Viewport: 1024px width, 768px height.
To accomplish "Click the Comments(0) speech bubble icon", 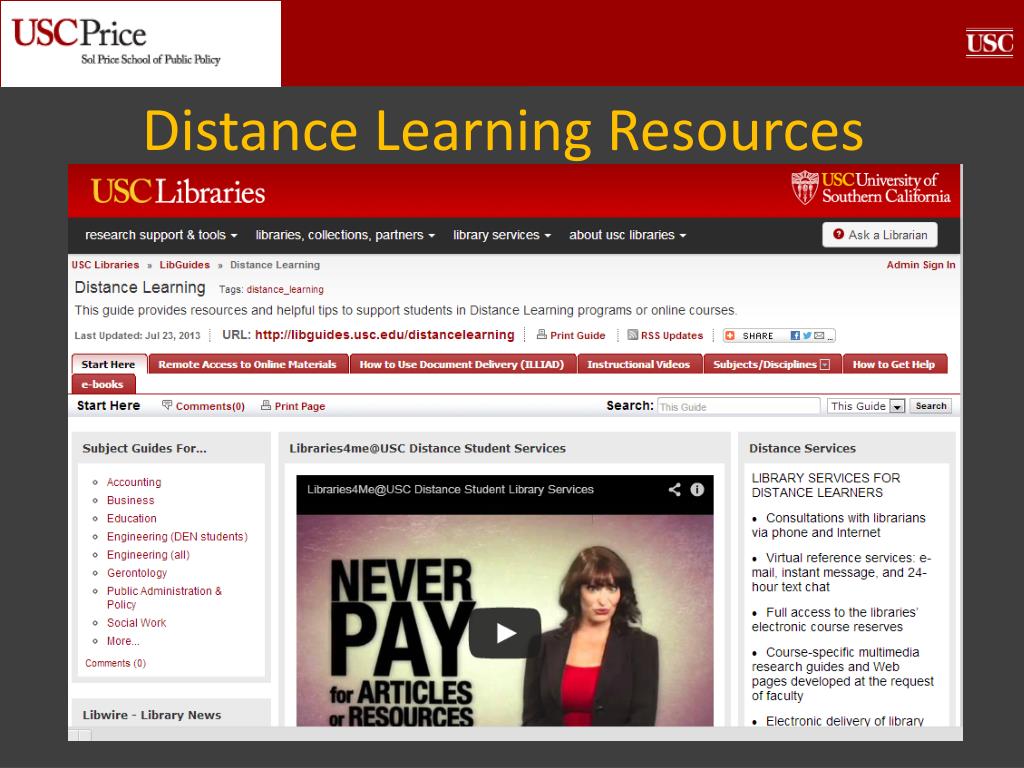I will [167, 406].
